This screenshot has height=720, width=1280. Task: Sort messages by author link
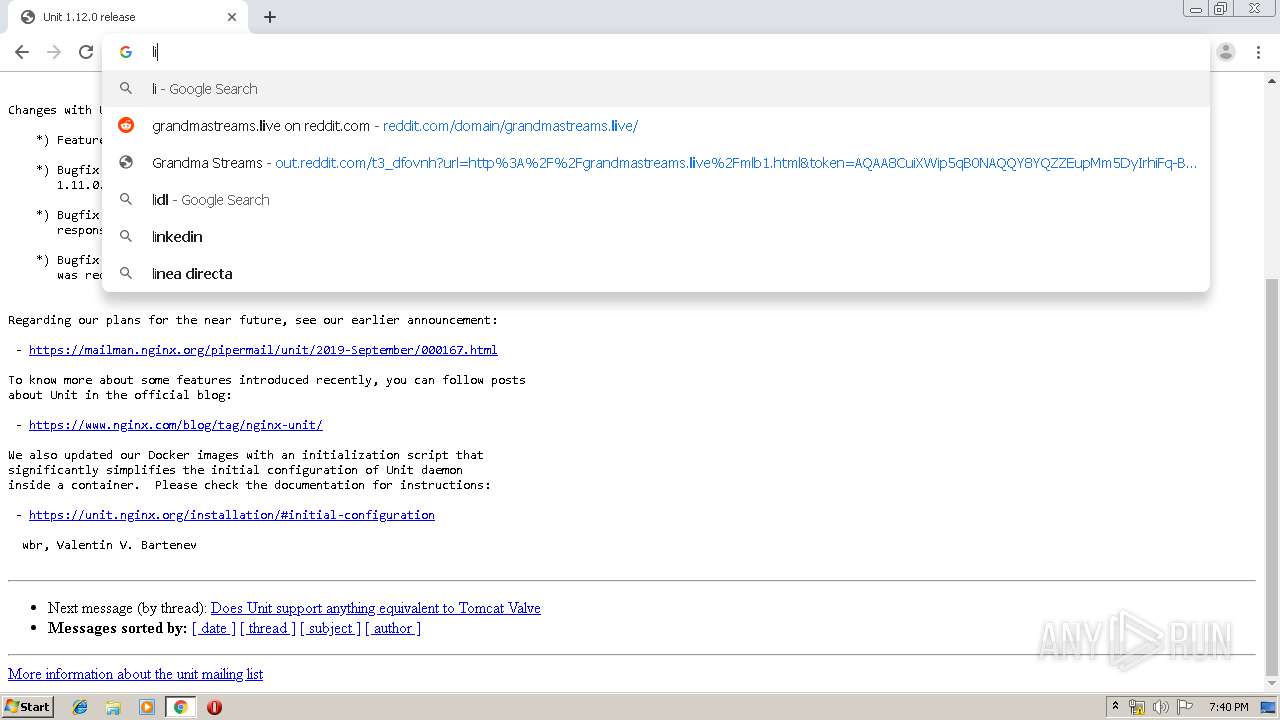(x=393, y=628)
